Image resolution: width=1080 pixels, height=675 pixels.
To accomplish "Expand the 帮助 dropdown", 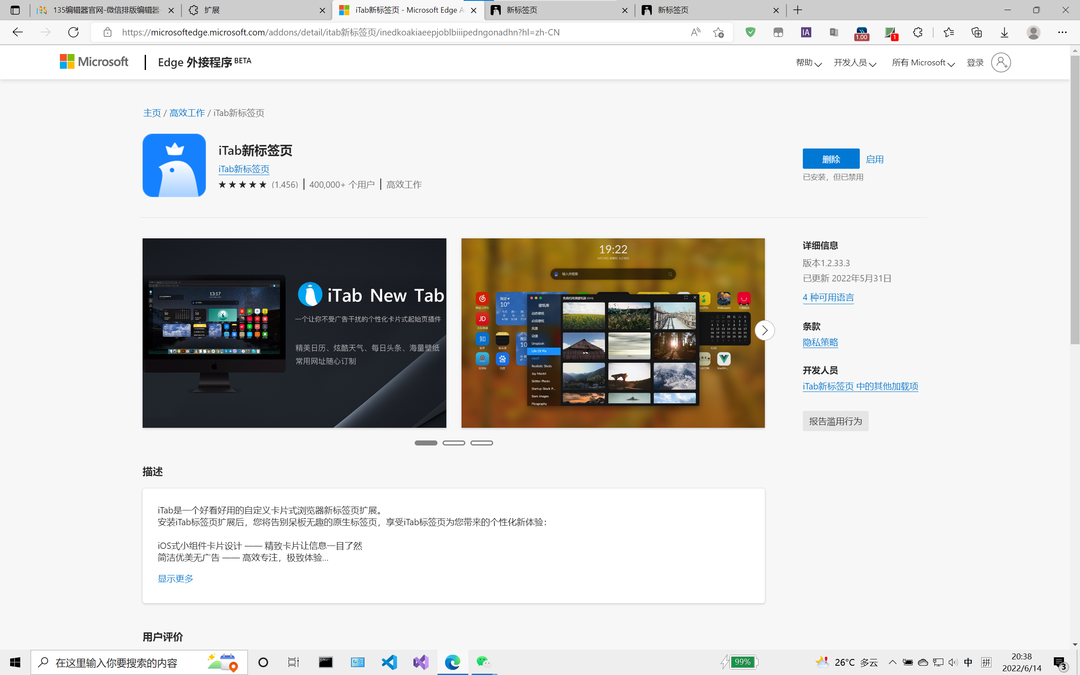I will tap(809, 63).
